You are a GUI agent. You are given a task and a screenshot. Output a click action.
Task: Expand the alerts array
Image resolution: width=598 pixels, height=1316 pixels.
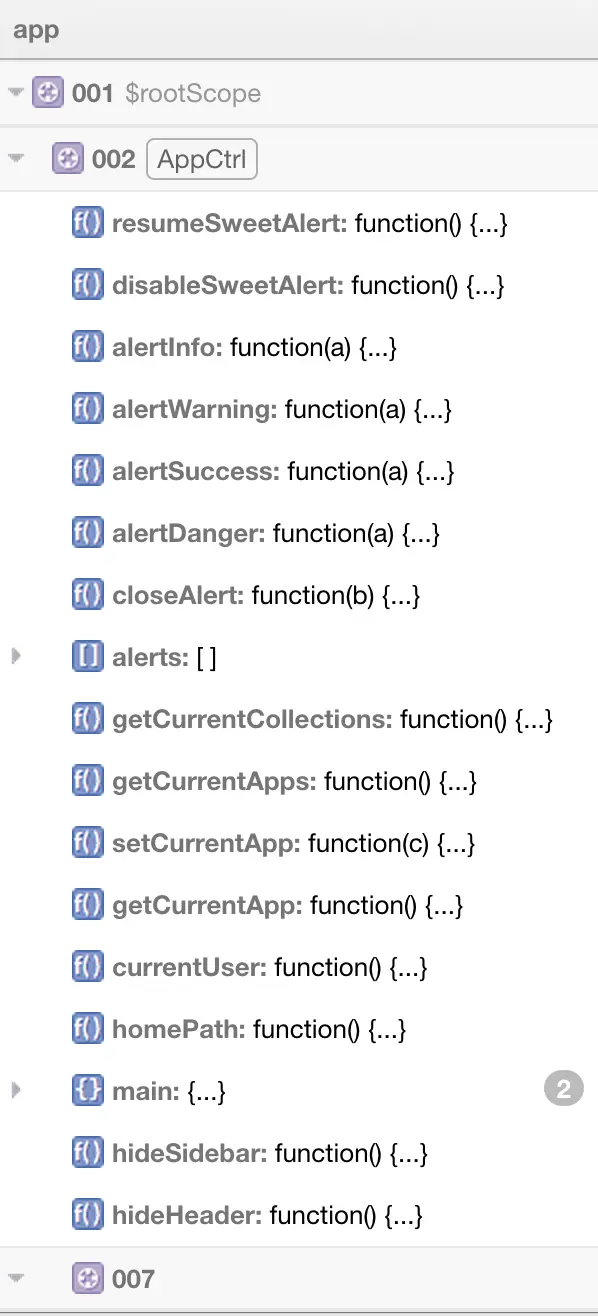[x=15, y=657]
